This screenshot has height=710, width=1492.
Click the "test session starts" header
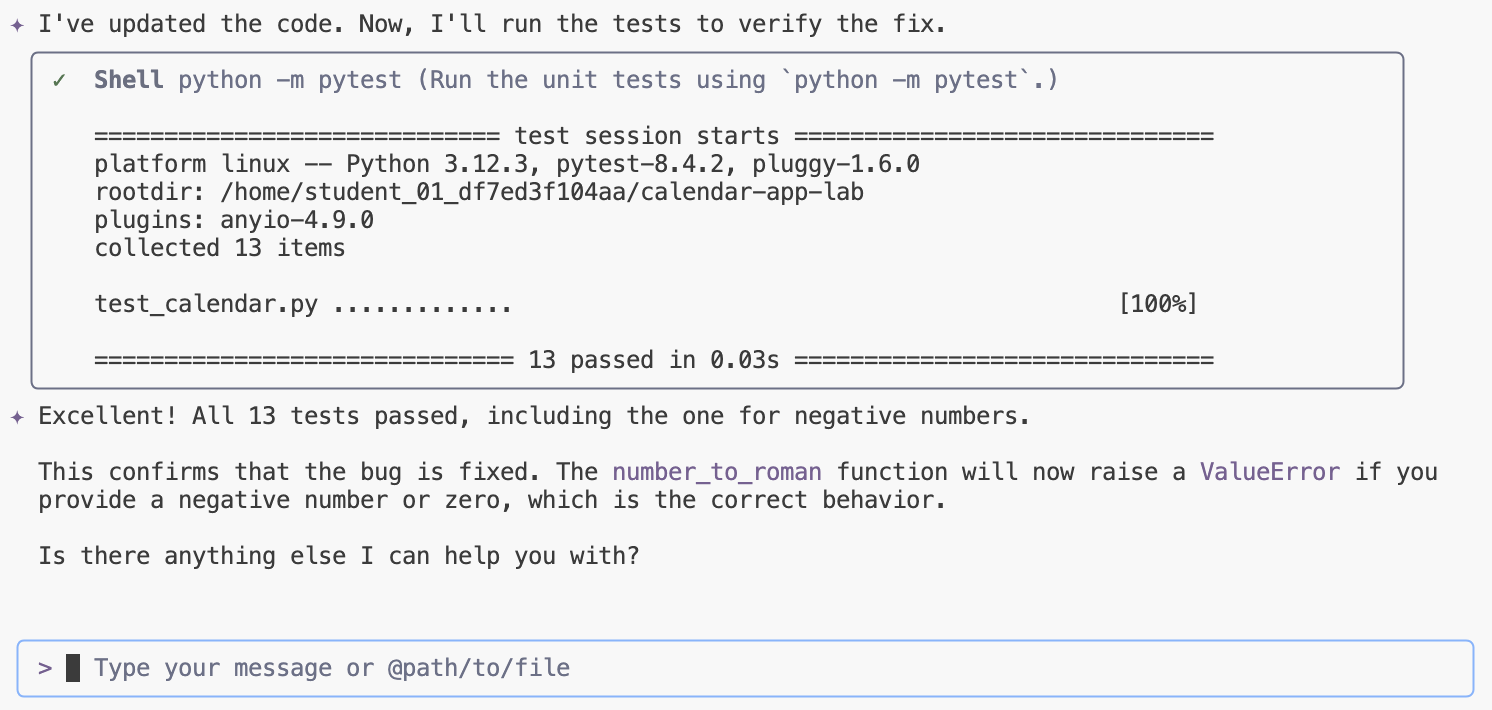(x=646, y=137)
